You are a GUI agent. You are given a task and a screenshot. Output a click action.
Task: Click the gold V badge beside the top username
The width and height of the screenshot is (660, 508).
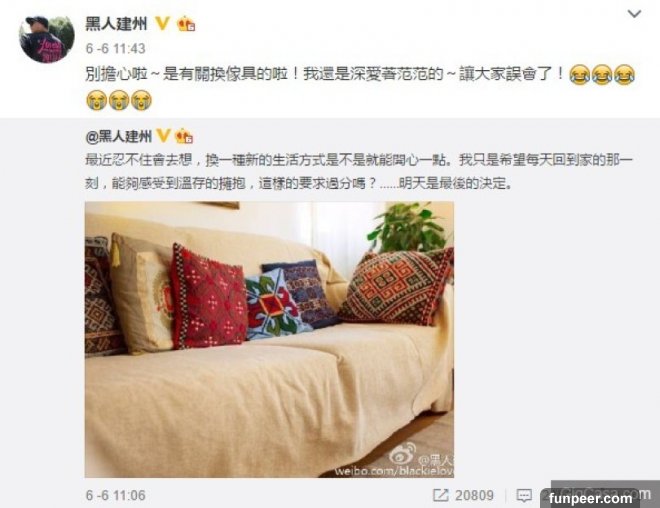click(163, 23)
